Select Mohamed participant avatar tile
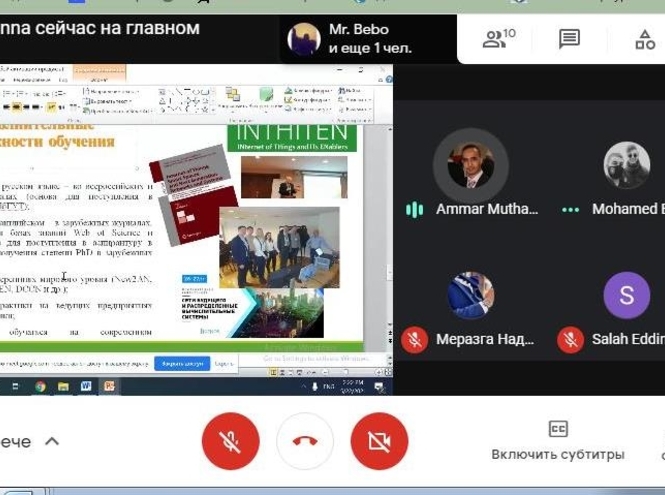Viewport: 665px width, 495px height. [x=626, y=165]
